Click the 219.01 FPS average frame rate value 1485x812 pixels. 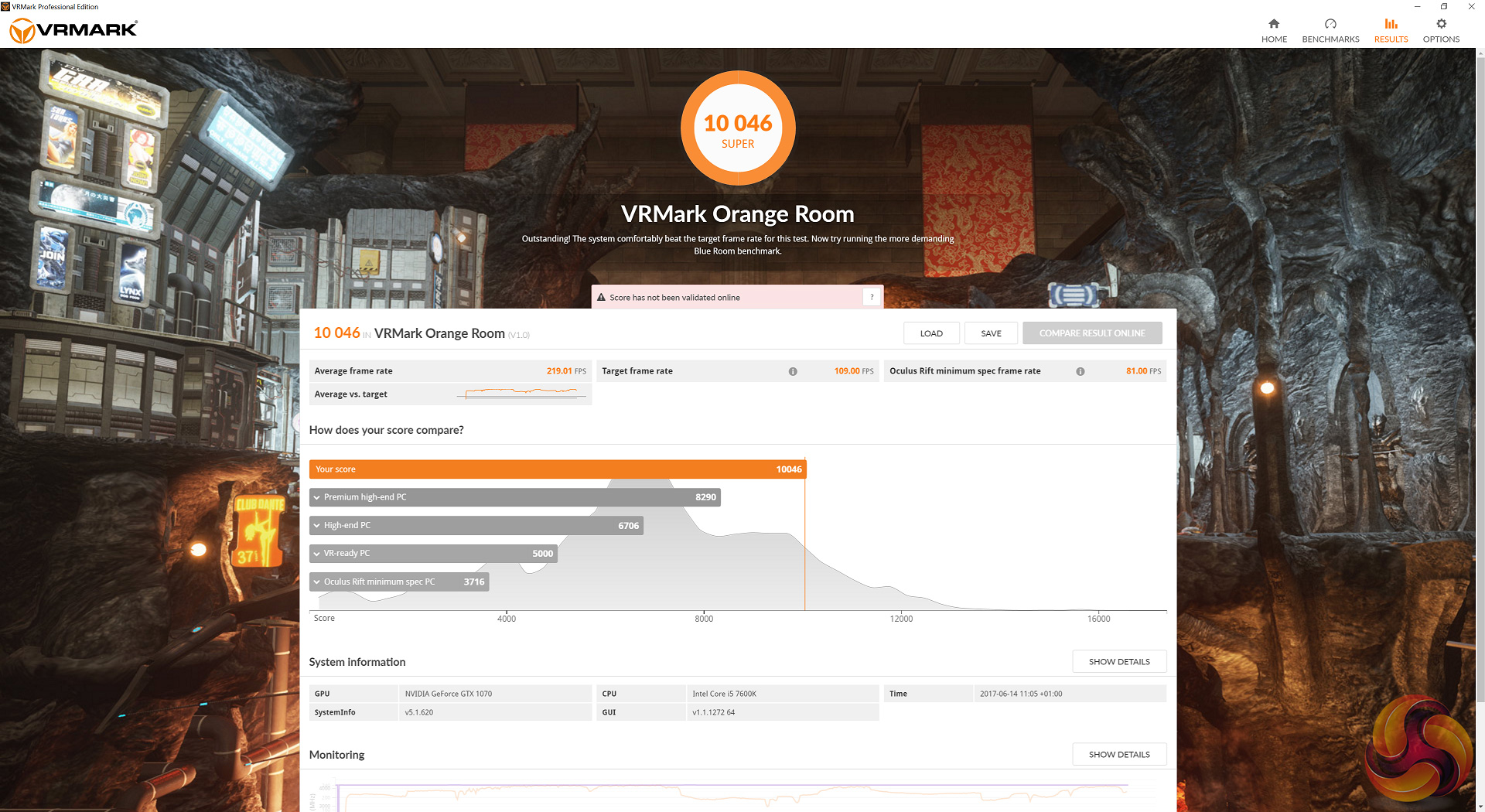click(566, 371)
